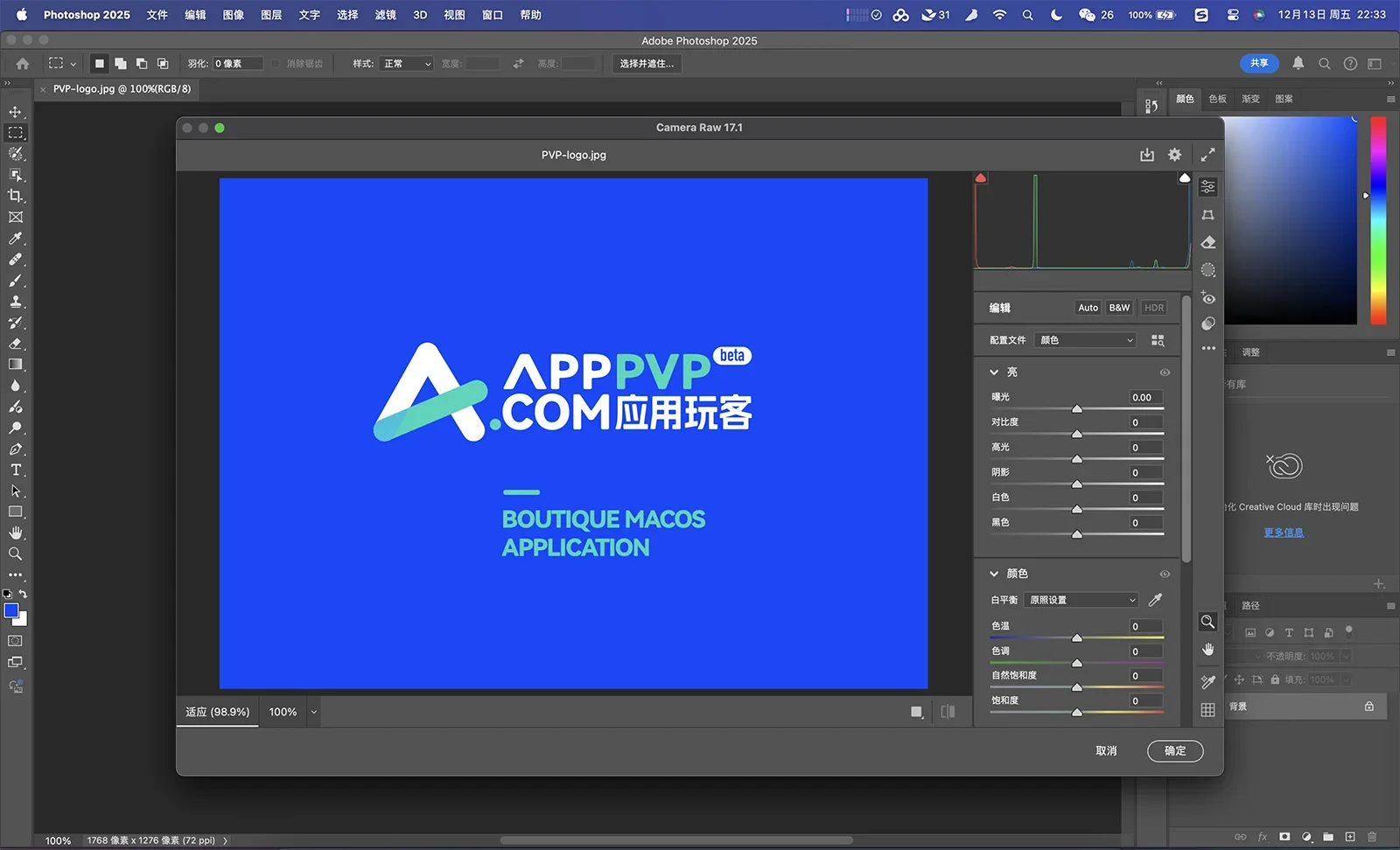The image size is (1400, 850).
Task: Toggle before/after view in Camera Raw
Action: pyautogui.click(x=948, y=712)
